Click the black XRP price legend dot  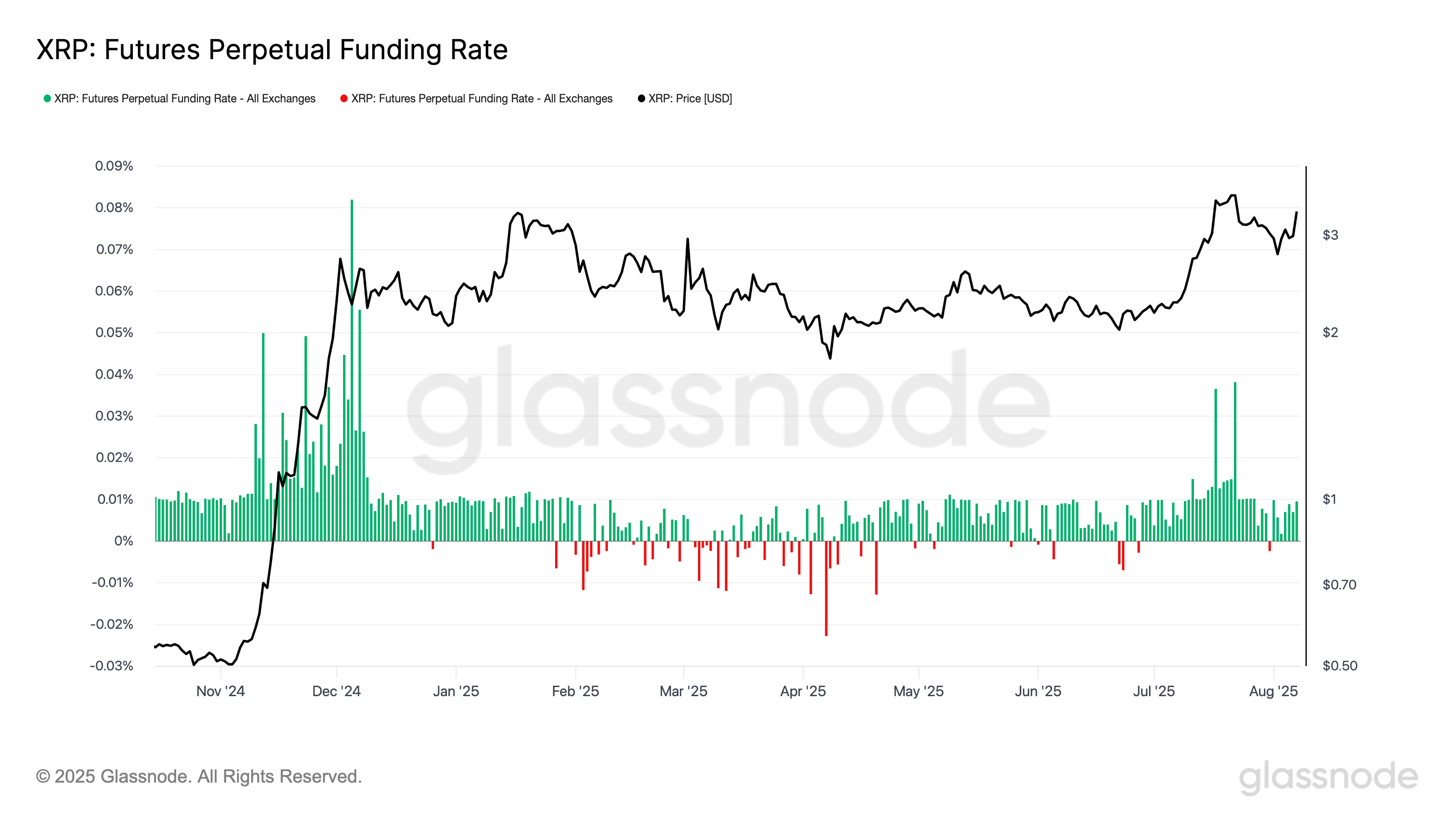[x=641, y=98]
